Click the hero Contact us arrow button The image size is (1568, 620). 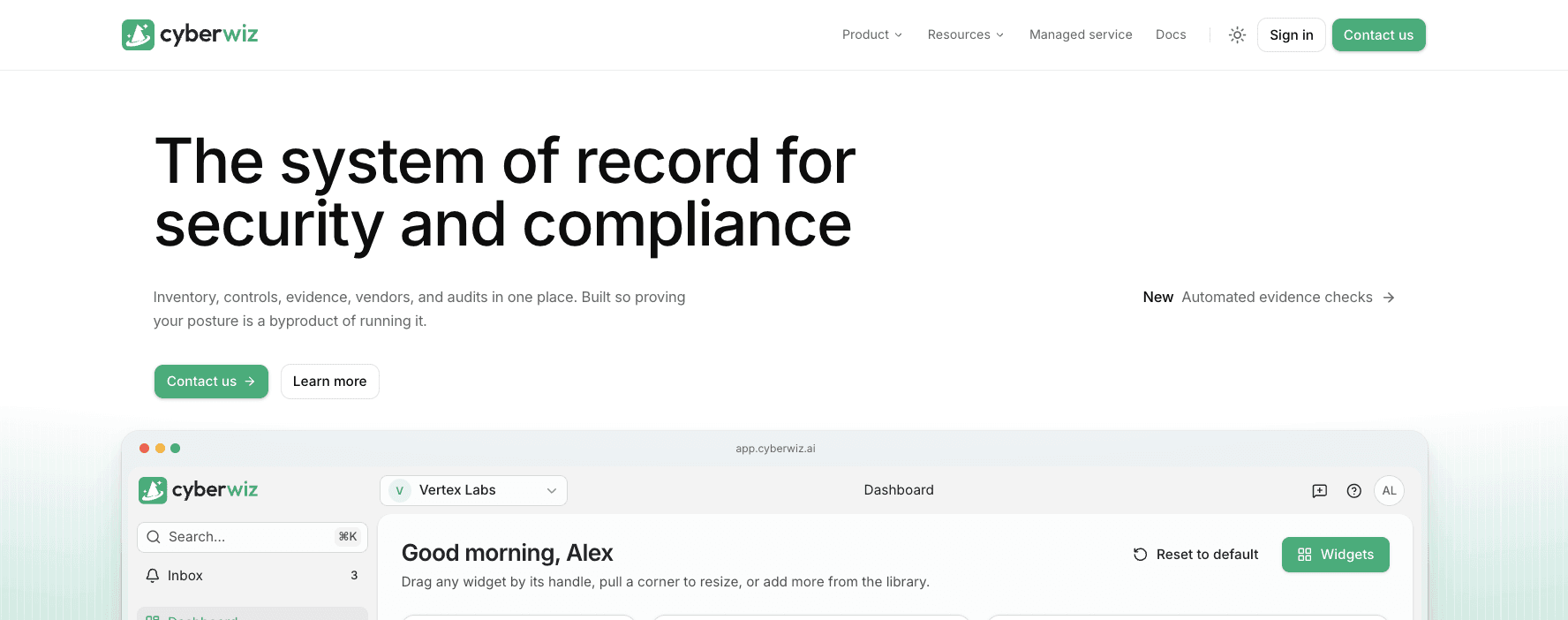[211, 382]
